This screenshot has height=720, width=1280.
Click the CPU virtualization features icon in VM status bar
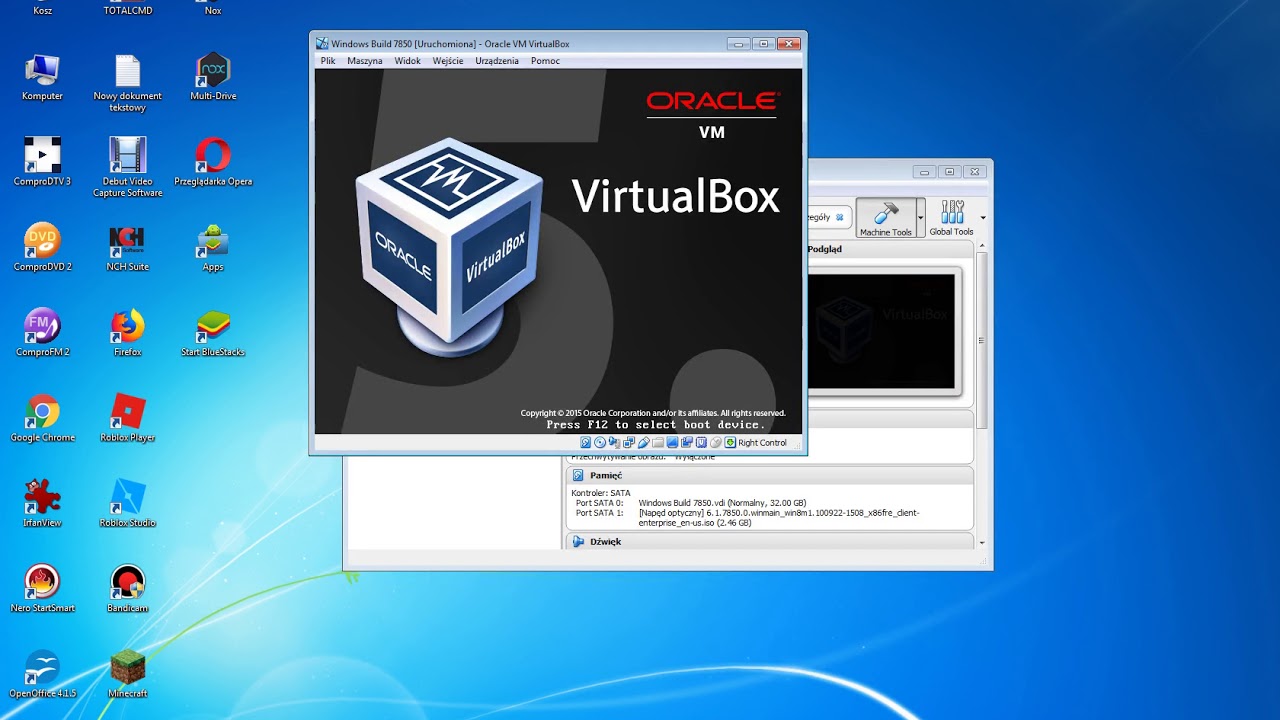(x=701, y=442)
